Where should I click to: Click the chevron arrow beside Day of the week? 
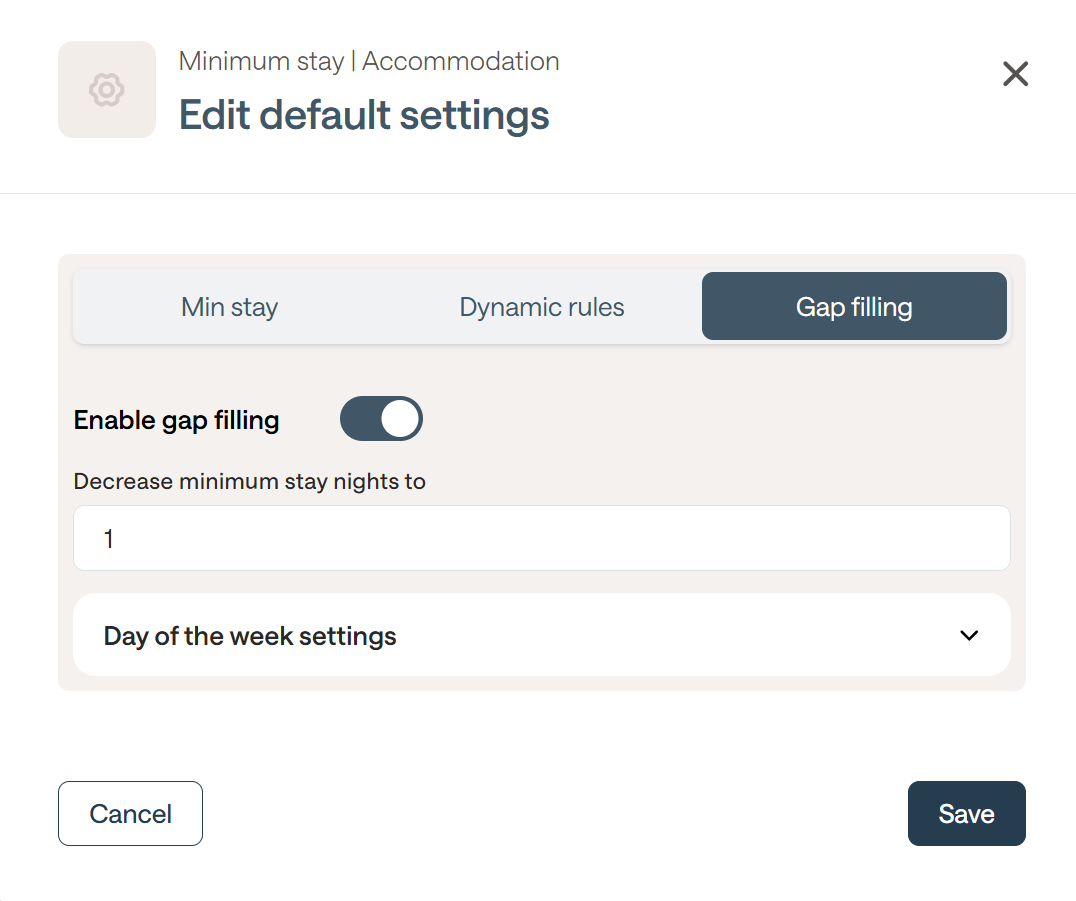pyautogui.click(x=969, y=635)
